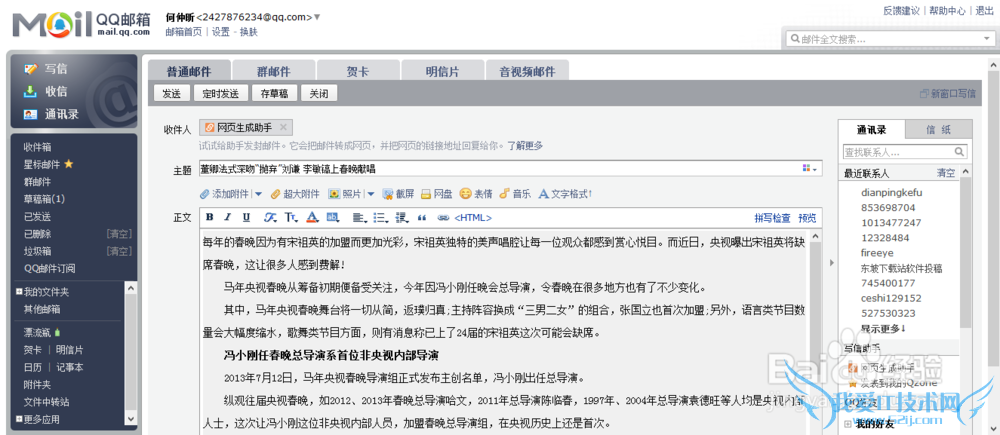Click 显示更多 to show more contacts
The image size is (1000, 435).
point(883,328)
